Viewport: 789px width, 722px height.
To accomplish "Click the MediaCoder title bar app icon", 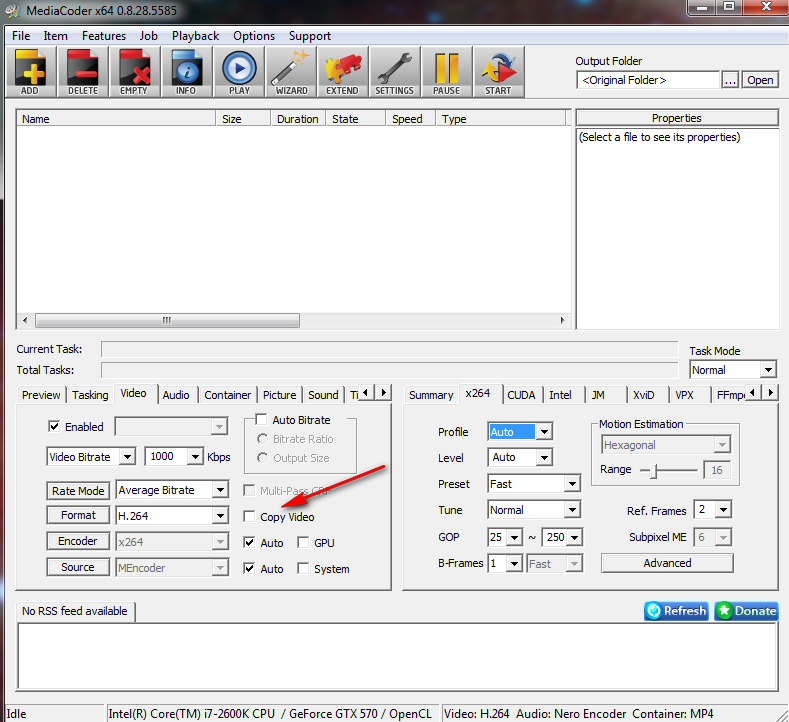I will tap(13, 11).
